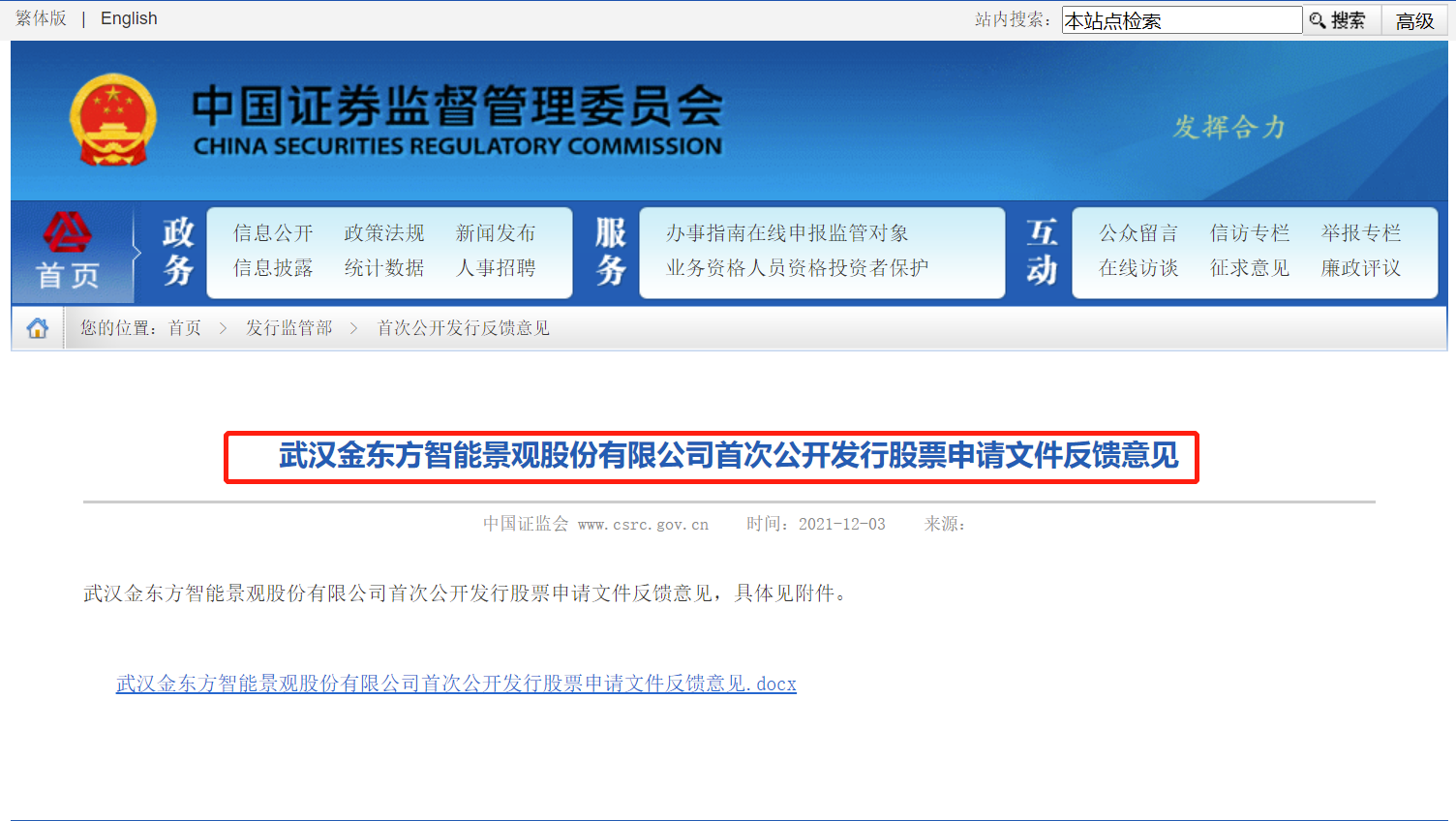
Task: Open the 举报专栏 reporting column
Action: coord(1361,233)
